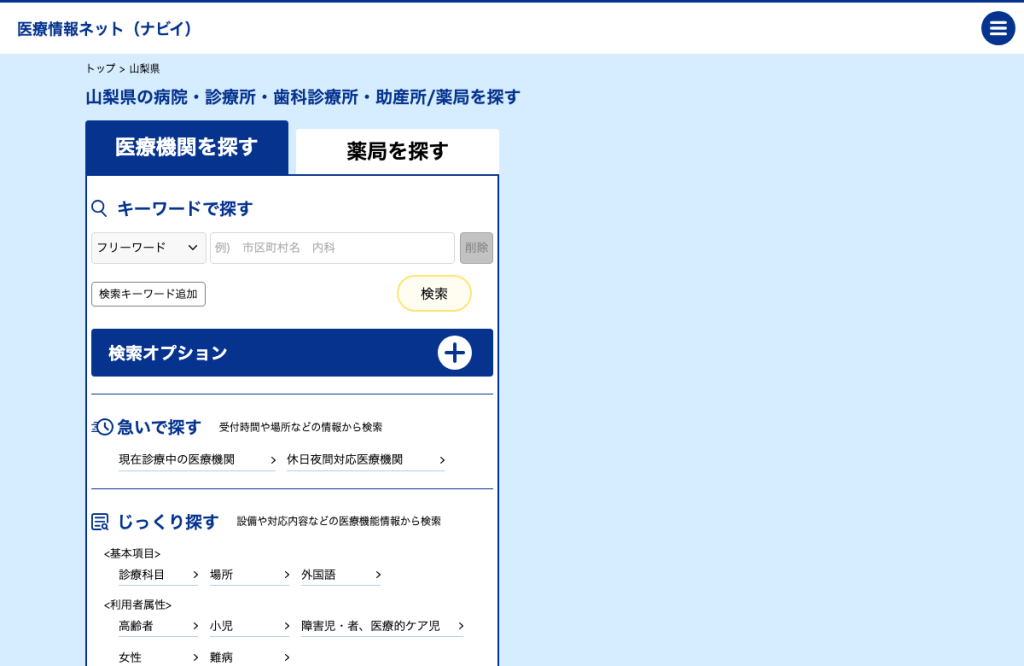Click the 削除 button
This screenshot has height=666, width=1024.
pyautogui.click(x=476, y=247)
